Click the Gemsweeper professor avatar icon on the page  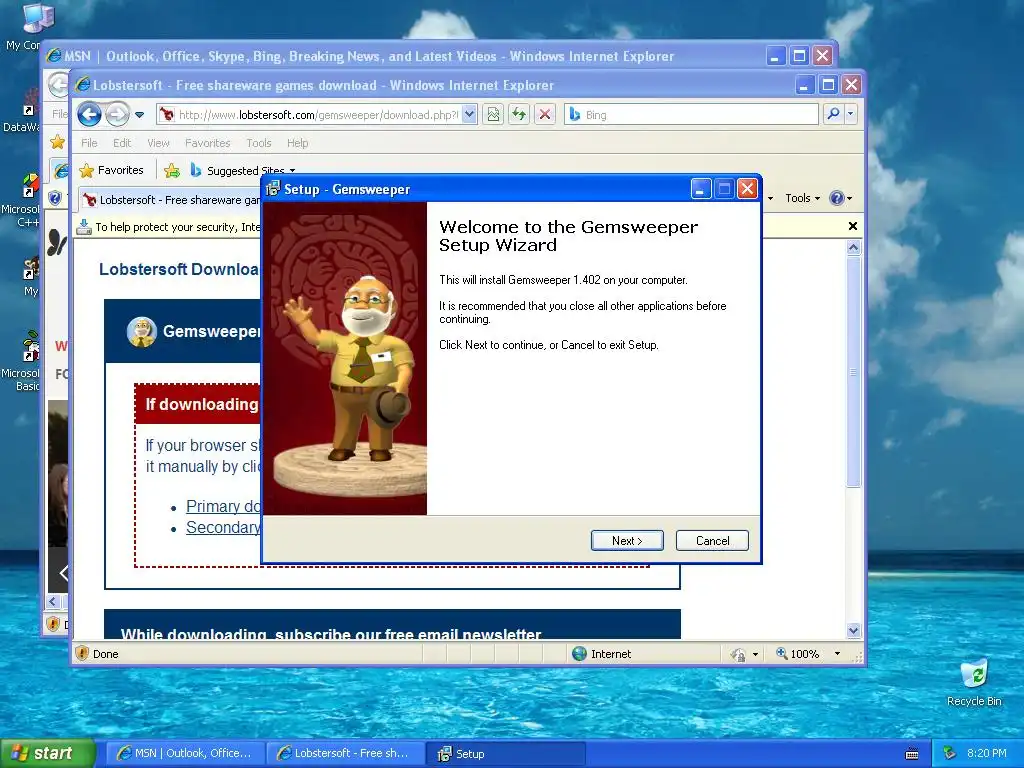[x=142, y=331]
